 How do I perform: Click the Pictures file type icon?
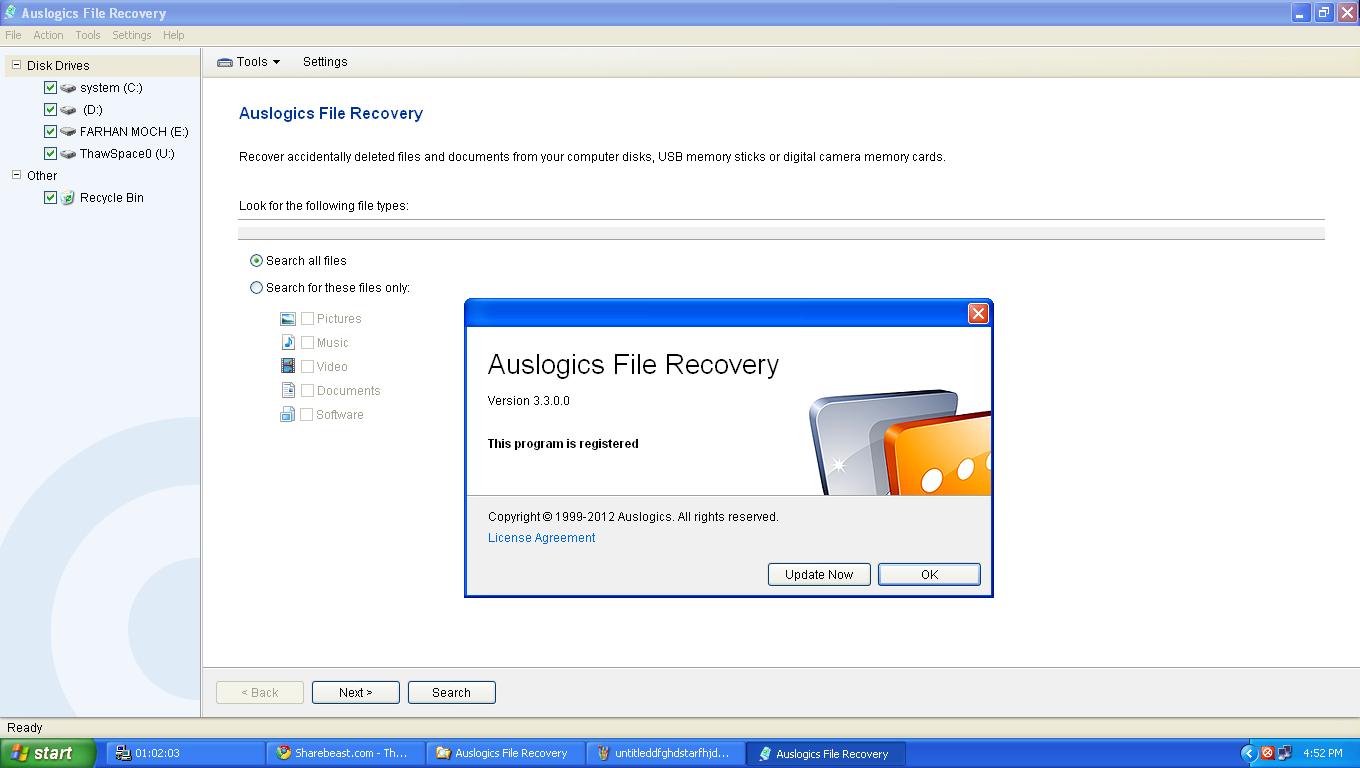tap(288, 319)
